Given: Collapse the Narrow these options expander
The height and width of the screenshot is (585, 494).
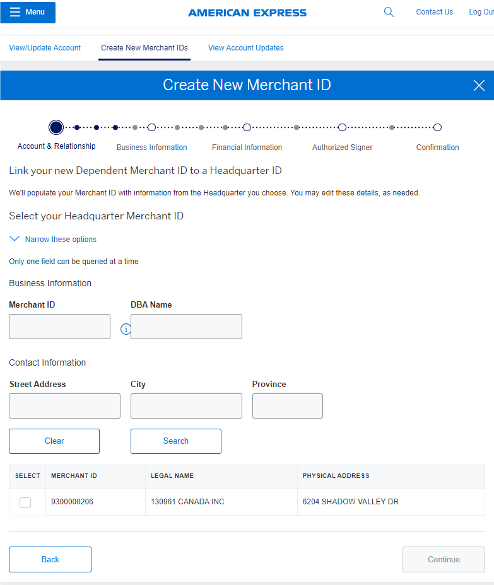Looking at the screenshot, I should point(53,239).
